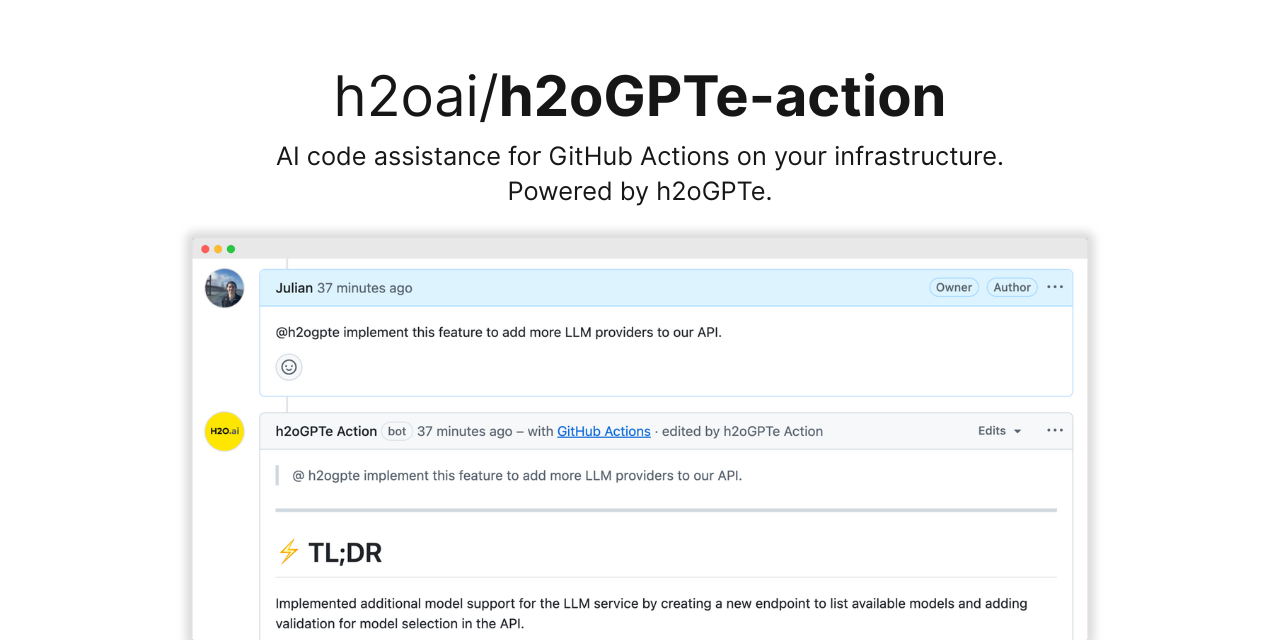Click the Owner badge
This screenshot has height=640, width=1280.
pyautogui.click(x=953, y=287)
